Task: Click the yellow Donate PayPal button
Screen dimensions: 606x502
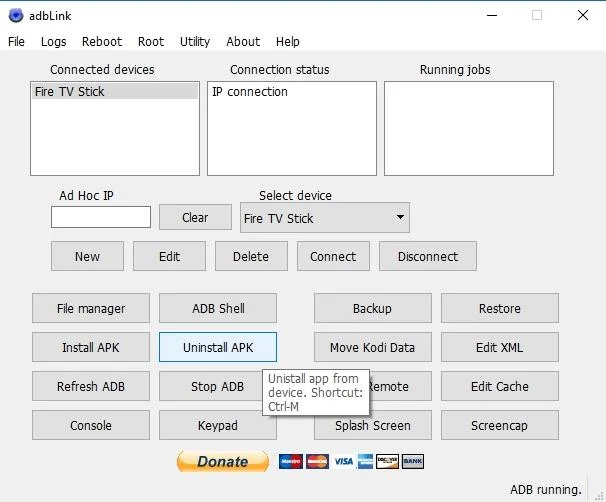Action: (223, 461)
